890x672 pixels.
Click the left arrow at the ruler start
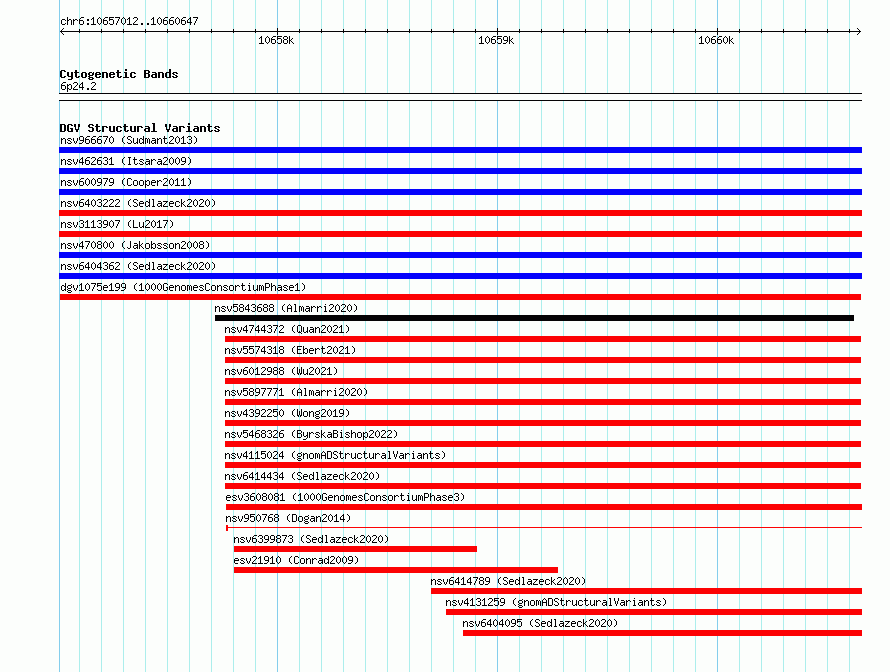(x=62, y=32)
